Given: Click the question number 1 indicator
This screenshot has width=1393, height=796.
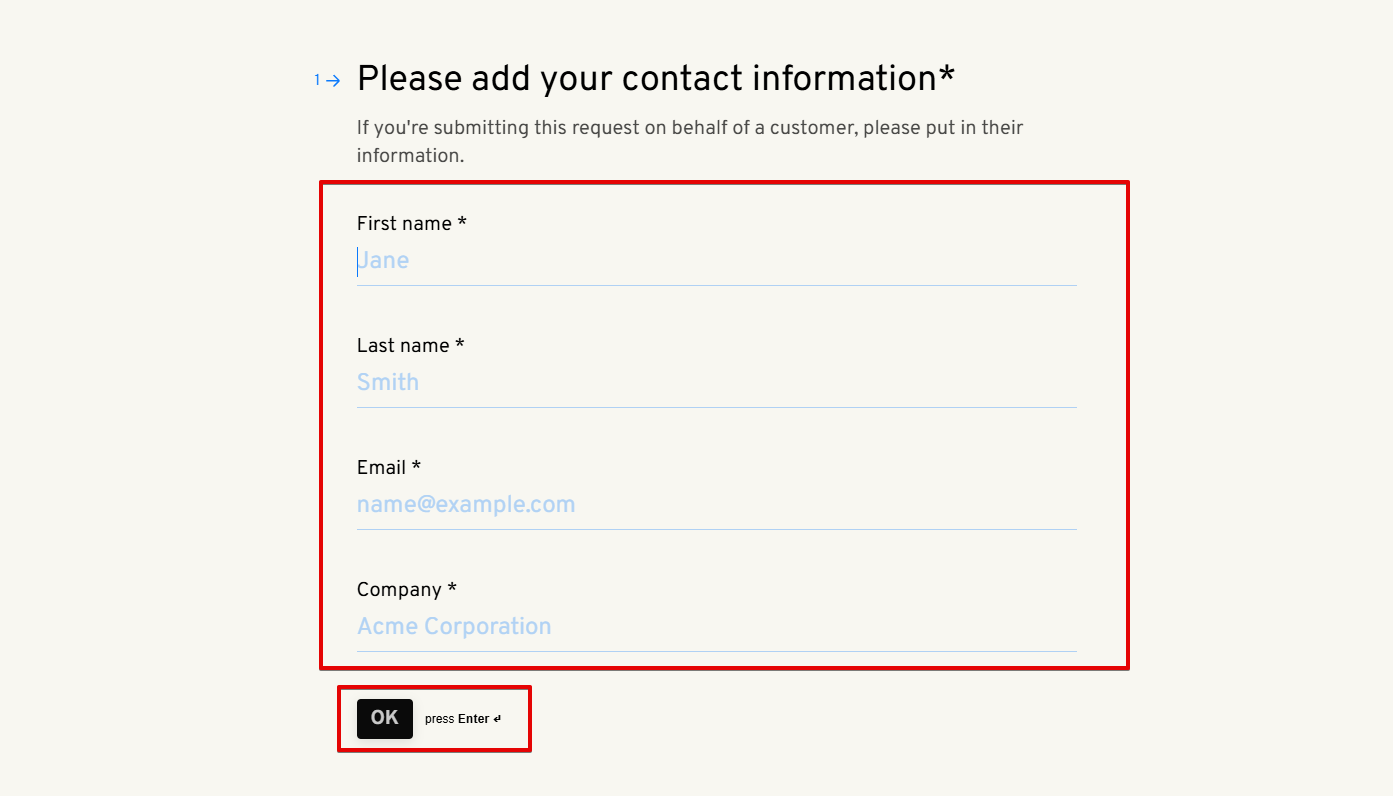Looking at the screenshot, I should pos(318,79).
